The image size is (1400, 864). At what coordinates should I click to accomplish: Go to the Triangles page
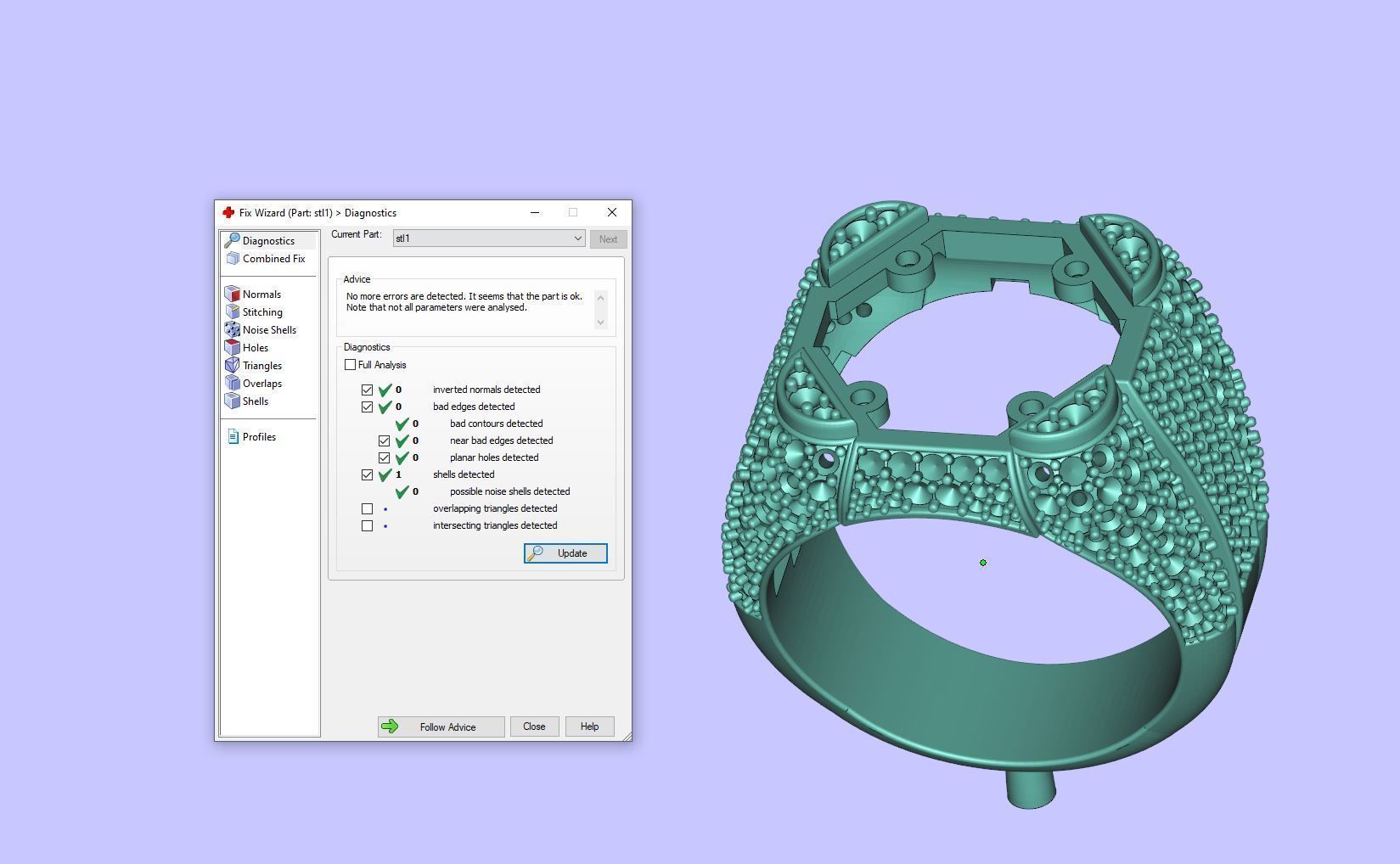262,366
